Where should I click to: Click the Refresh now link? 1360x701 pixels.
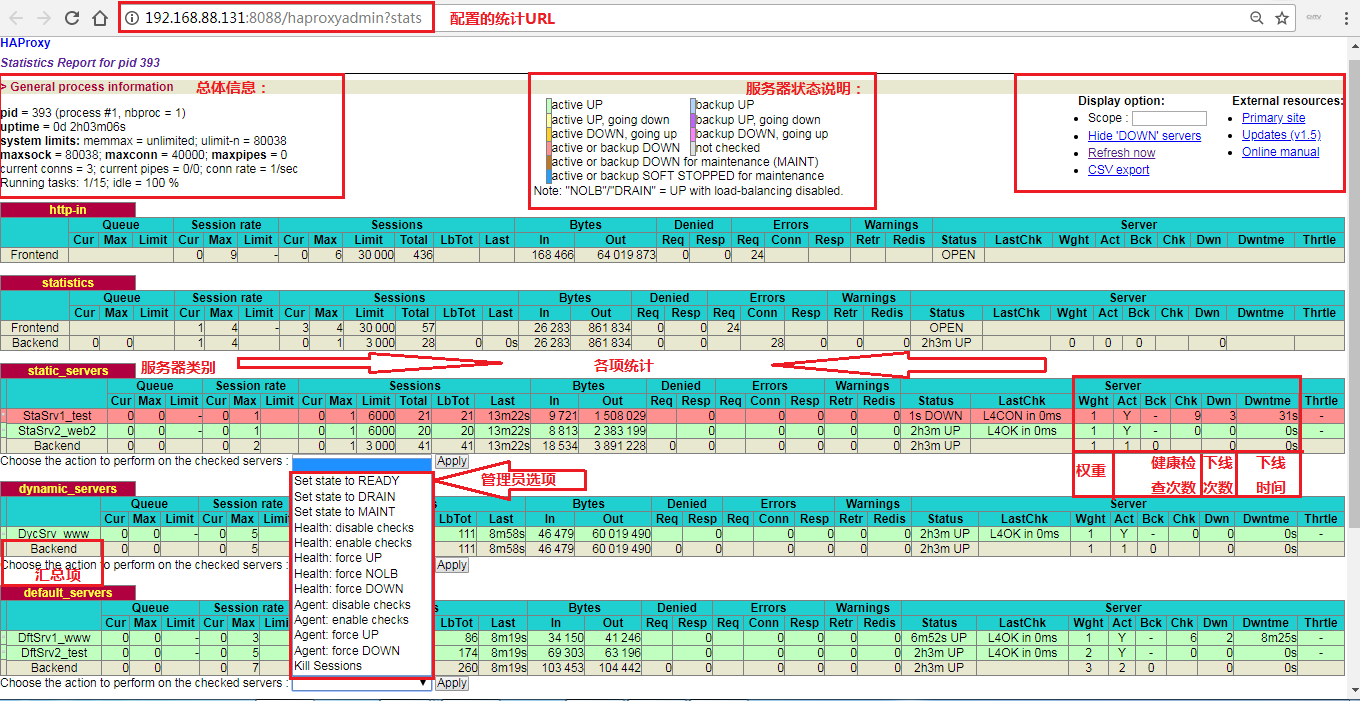1121,153
